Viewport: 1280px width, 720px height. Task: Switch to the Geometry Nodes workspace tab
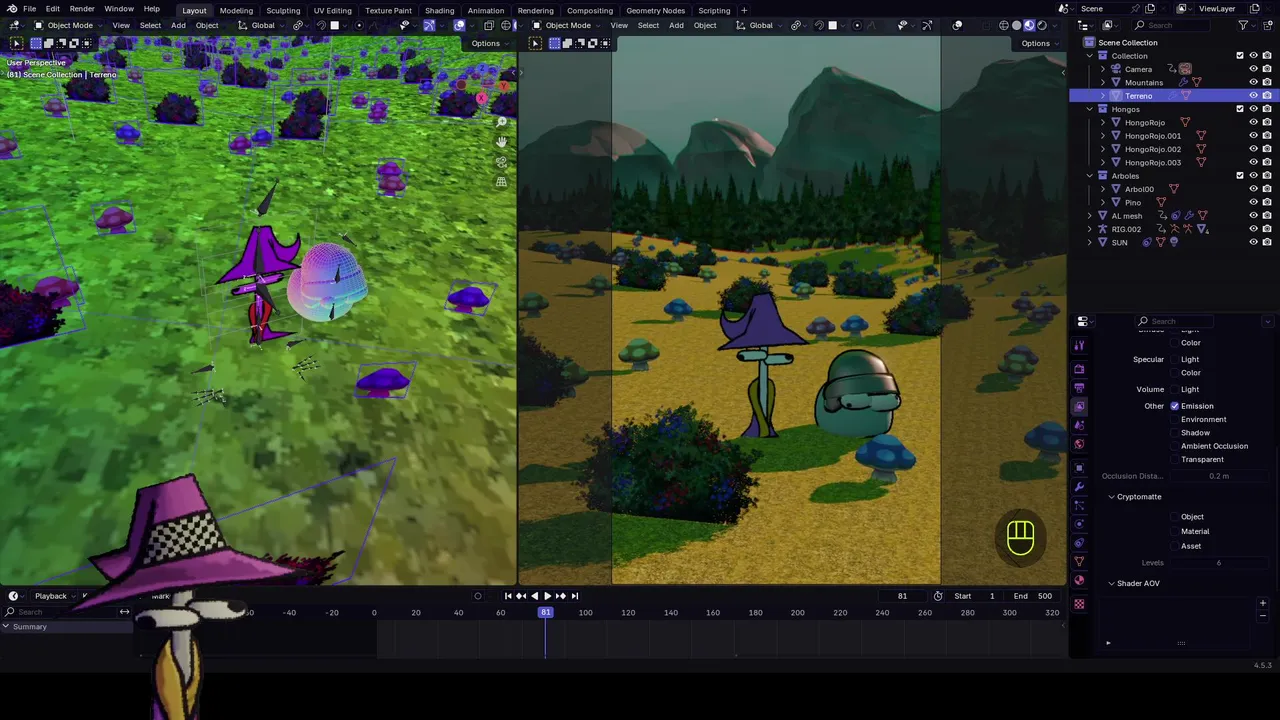click(x=655, y=10)
